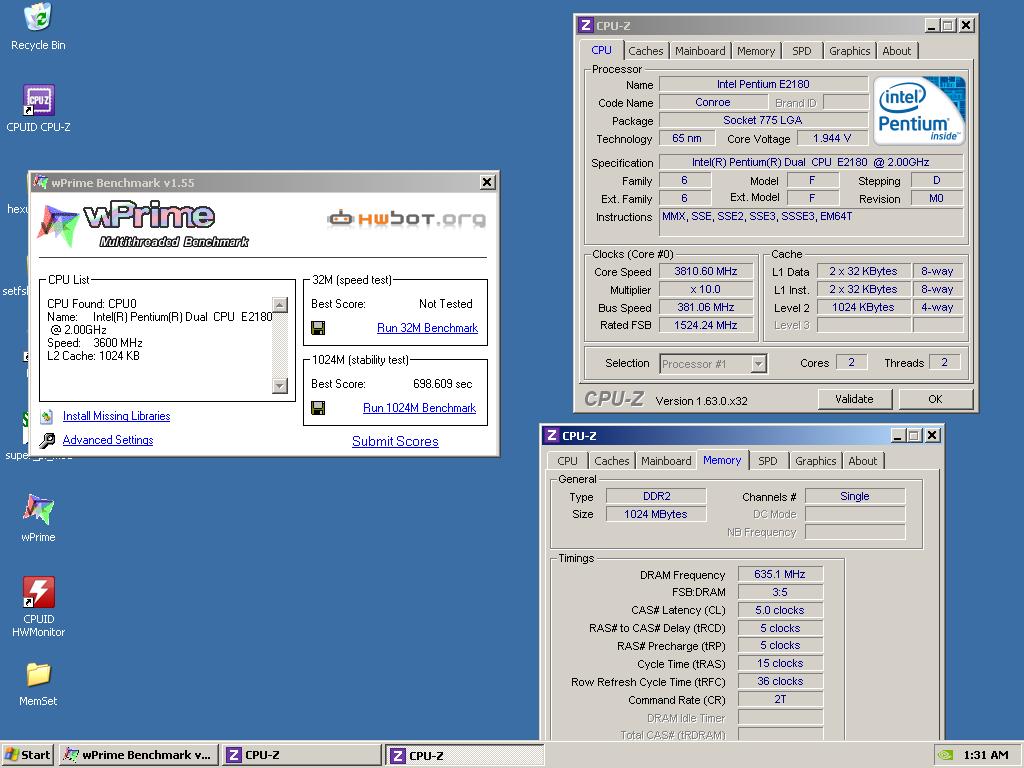Image resolution: width=1024 pixels, height=768 pixels.
Task: Activate wPrime Benchmark taskbar button
Action: [x=138, y=756]
